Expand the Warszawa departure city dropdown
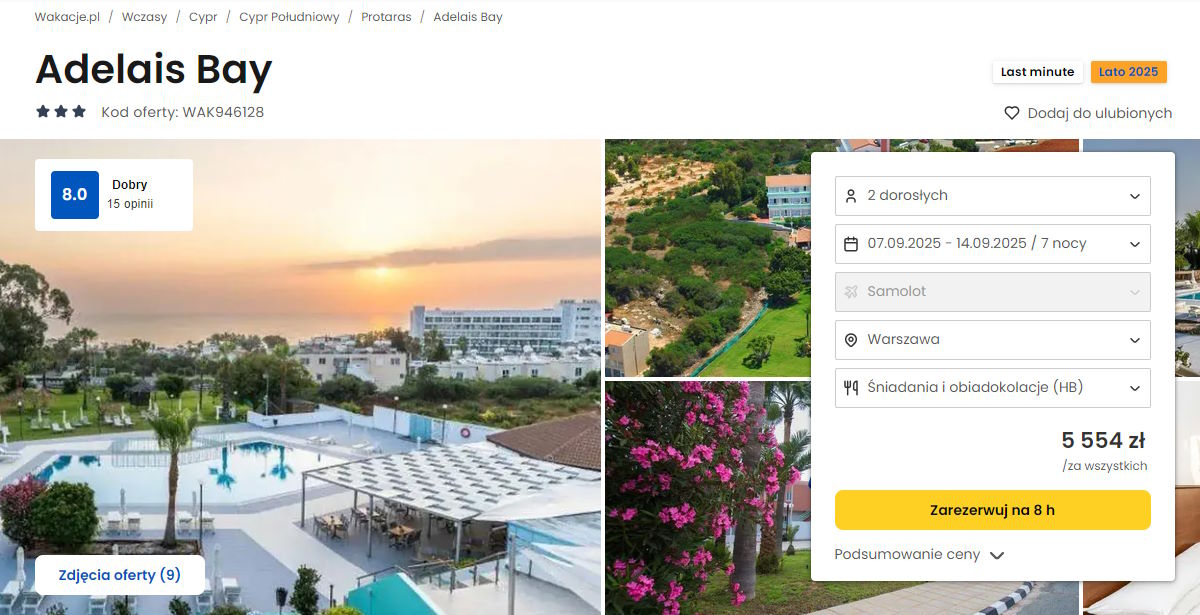Screen dimensions: 1200x615 tap(993, 340)
